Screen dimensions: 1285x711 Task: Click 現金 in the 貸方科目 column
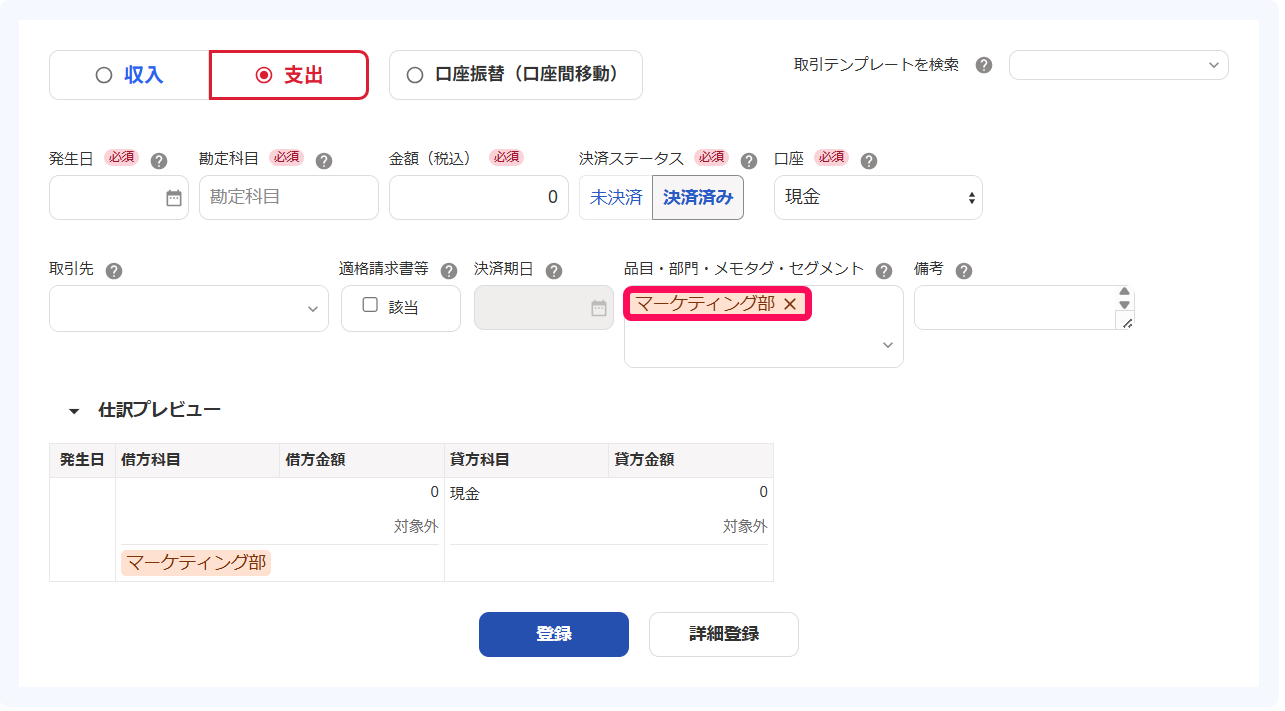[x=465, y=493]
